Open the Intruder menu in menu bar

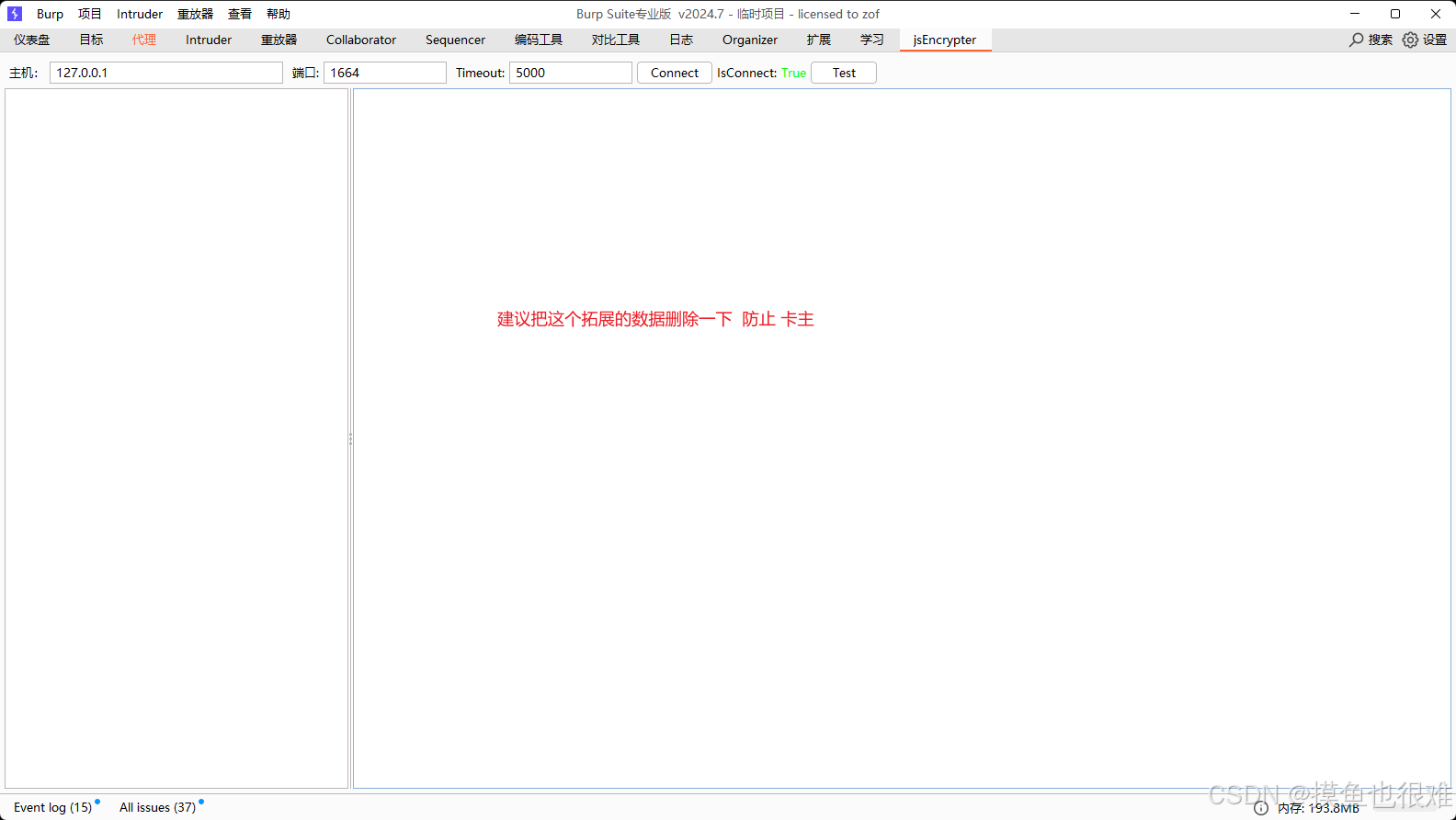click(140, 14)
